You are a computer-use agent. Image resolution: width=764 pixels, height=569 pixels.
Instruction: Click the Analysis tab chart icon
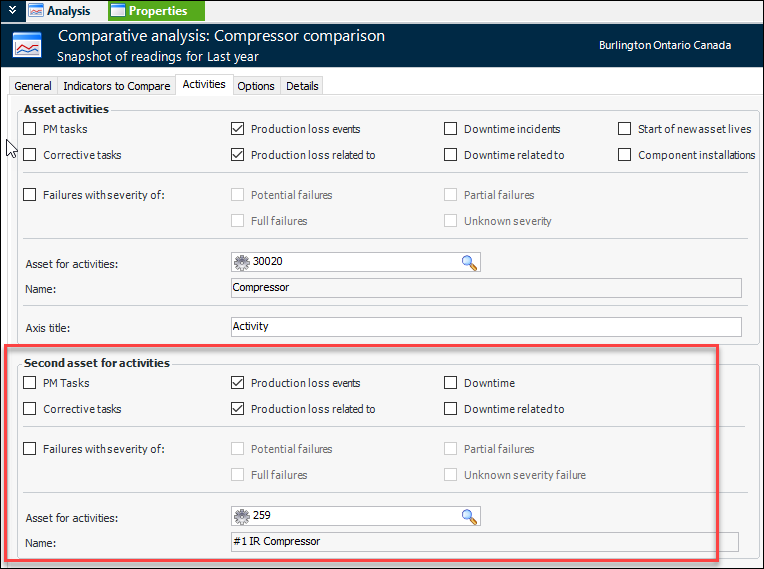[36, 11]
